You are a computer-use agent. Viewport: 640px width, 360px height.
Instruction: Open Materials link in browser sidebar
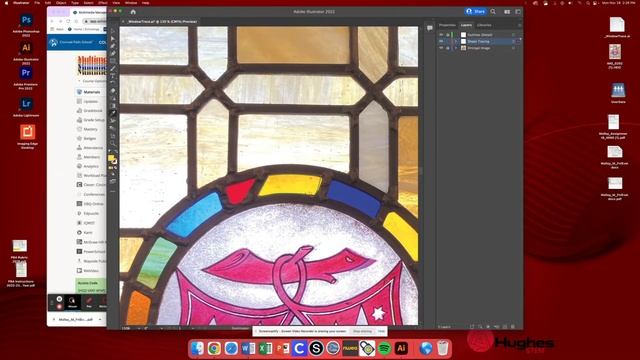point(92,92)
